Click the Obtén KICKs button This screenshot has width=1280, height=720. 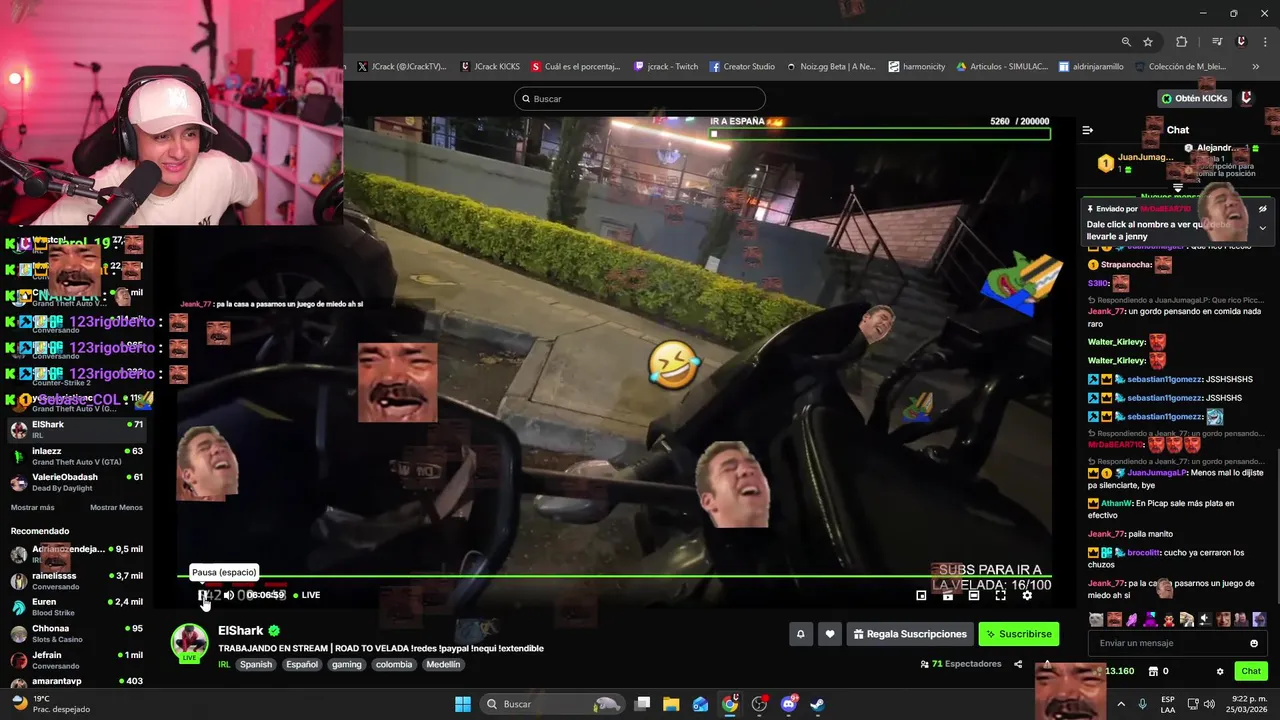[x=1193, y=98]
